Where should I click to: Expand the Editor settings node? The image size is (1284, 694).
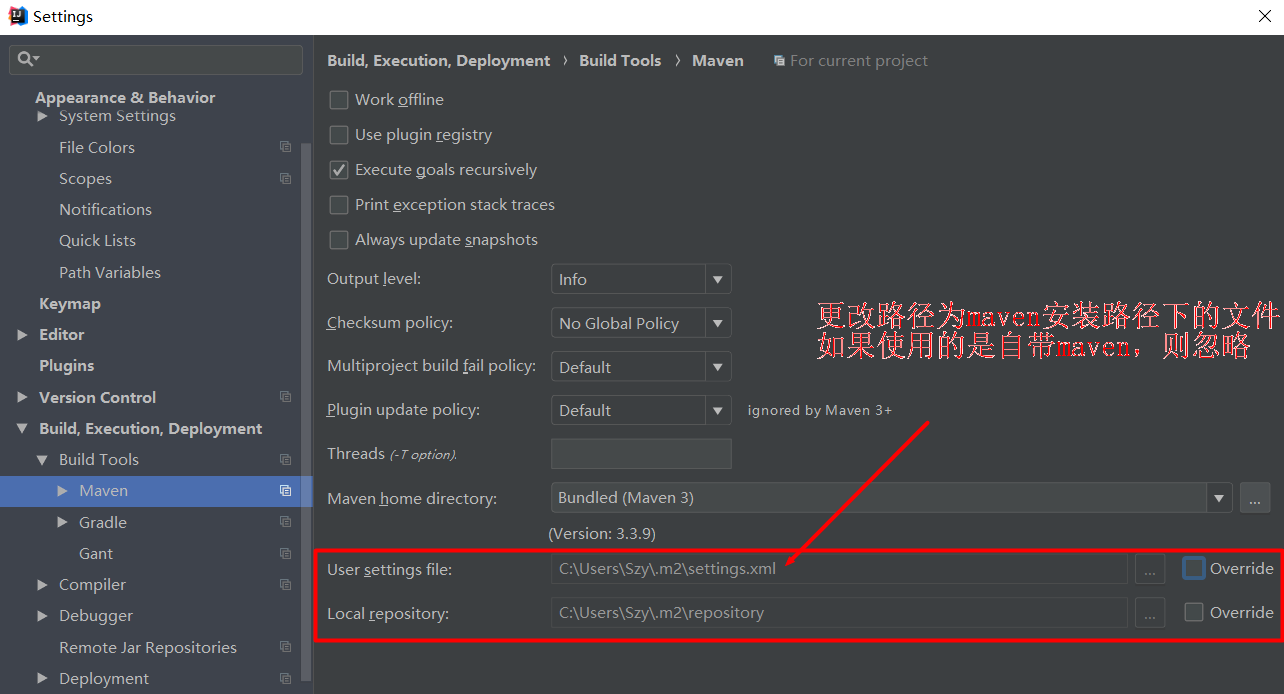tap(22, 335)
